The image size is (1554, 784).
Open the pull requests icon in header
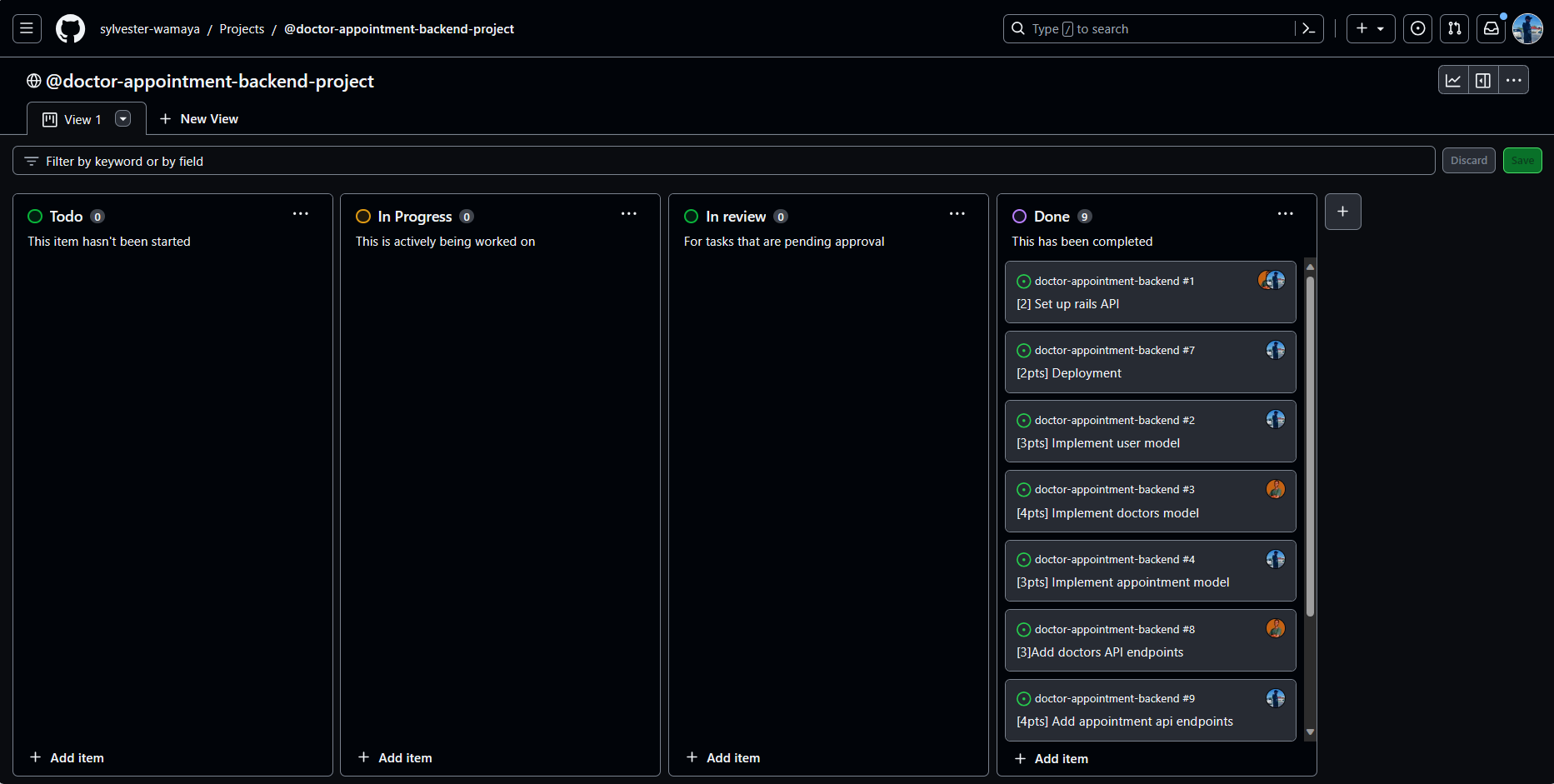1454,28
